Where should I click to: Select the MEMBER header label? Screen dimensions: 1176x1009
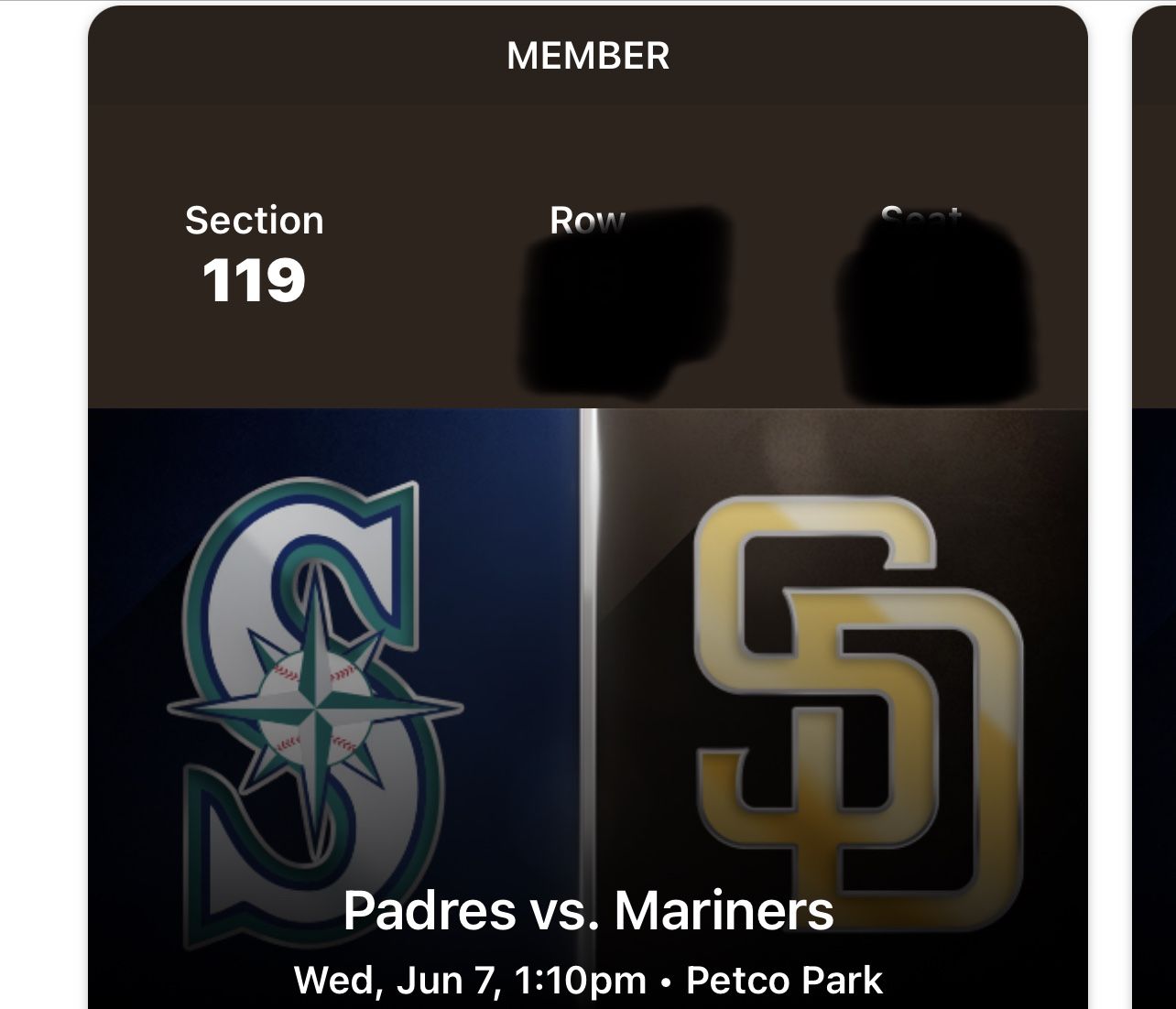tap(588, 56)
